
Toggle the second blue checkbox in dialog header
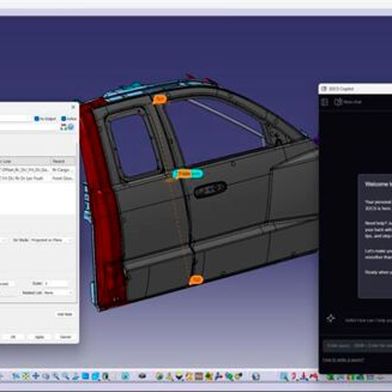pos(63,119)
